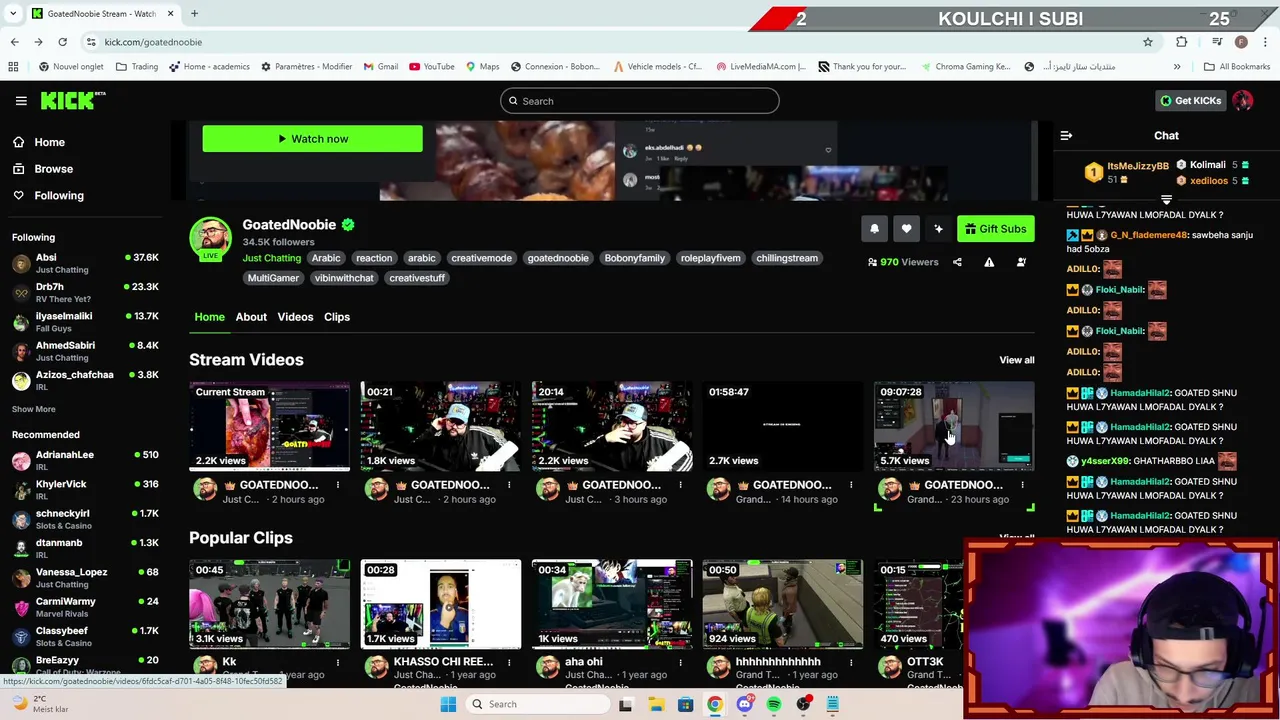The height and width of the screenshot is (720, 1280).
Task: Click View all for Stream Videos
Action: (1017, 360)
